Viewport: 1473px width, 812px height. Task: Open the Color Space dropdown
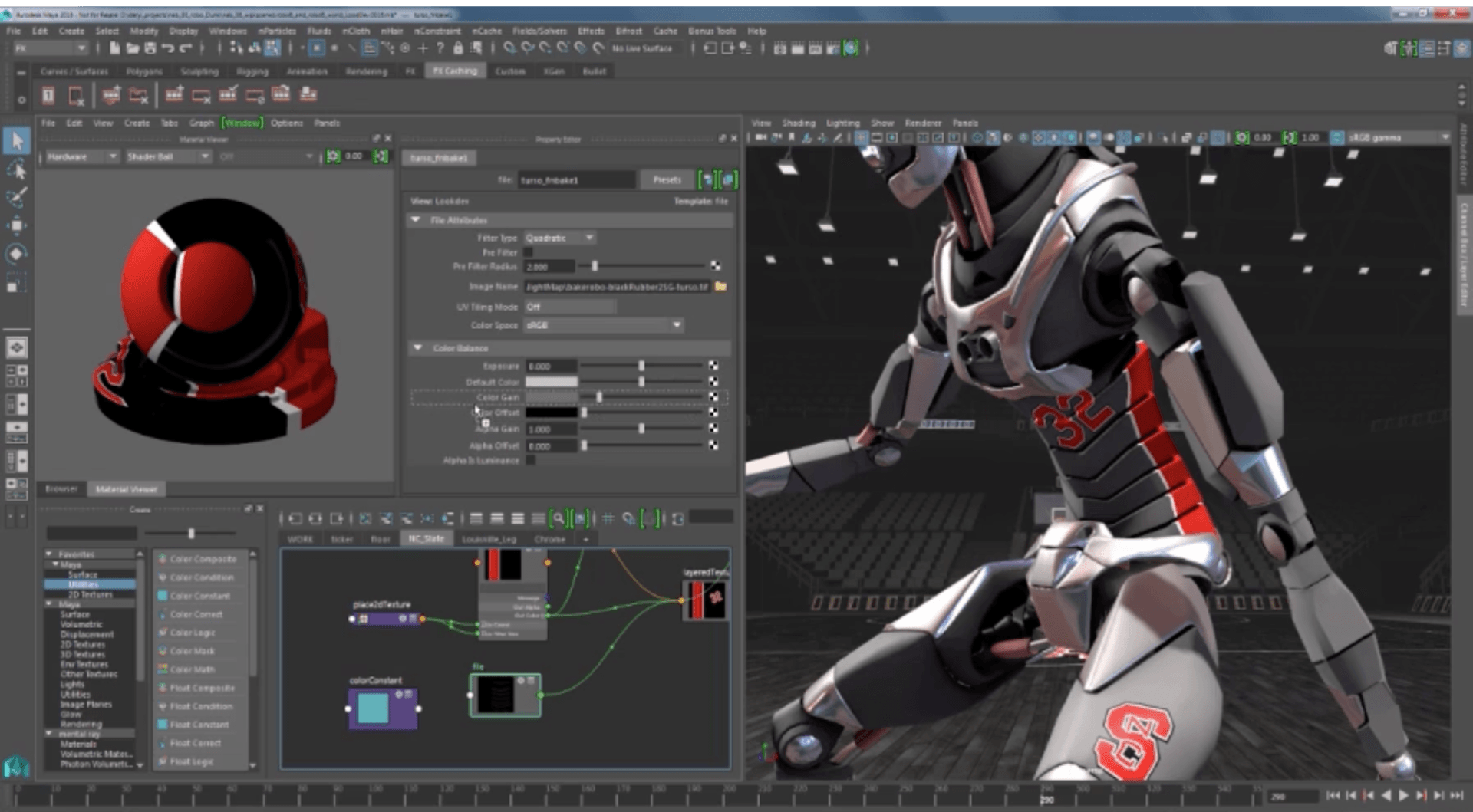point(603,325)
